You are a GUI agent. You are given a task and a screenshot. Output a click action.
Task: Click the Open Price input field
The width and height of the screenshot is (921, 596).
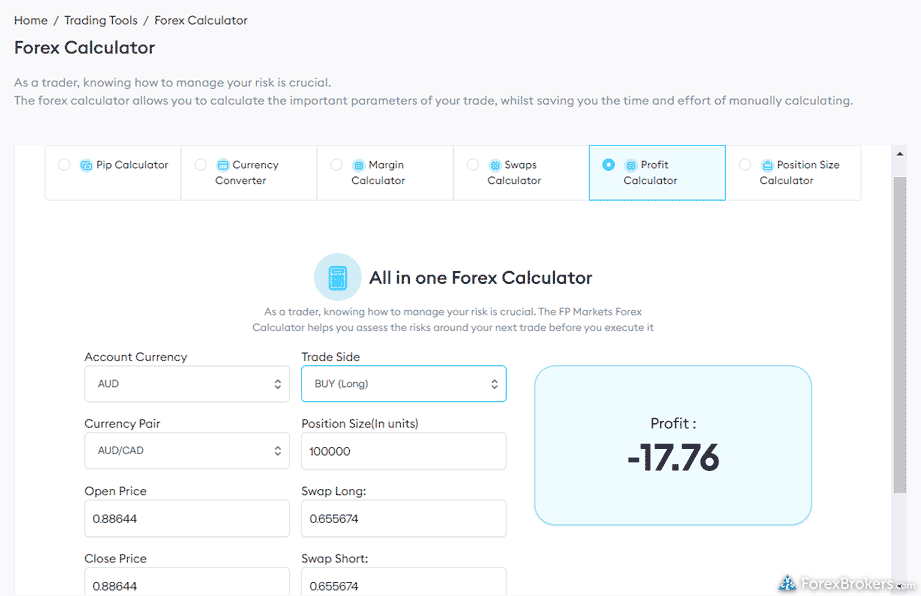187,519
